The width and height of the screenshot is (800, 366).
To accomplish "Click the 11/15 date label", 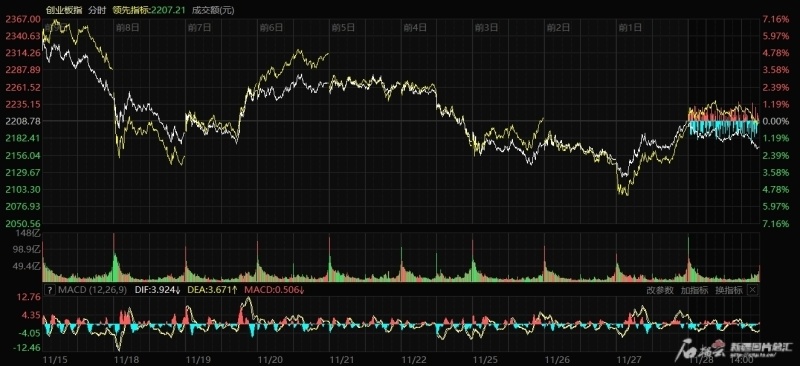I will tap(55, 360).
